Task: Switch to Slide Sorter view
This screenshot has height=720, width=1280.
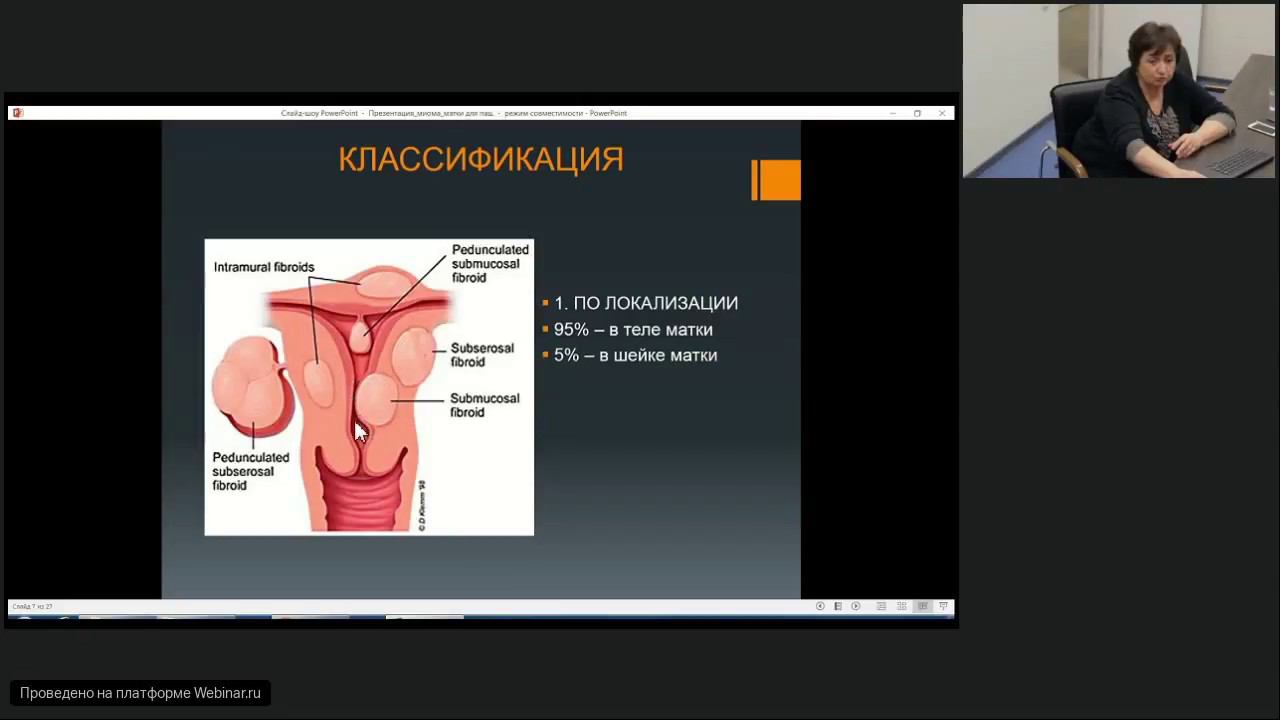Action: [x=902, y=606]
